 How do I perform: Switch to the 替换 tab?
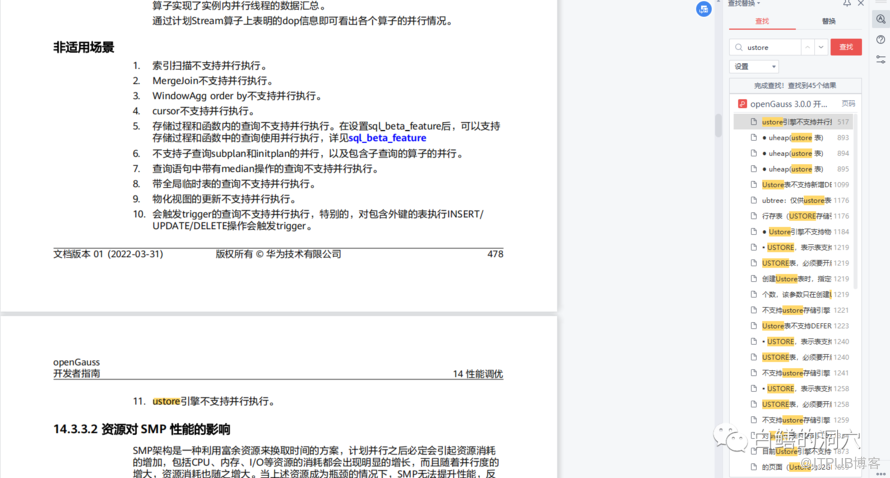829,21
